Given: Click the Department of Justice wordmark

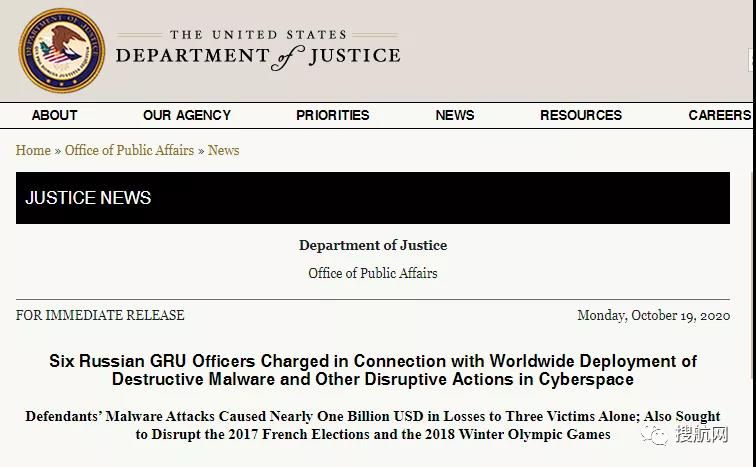Looking at the screenshot, I should pos(258,49).
